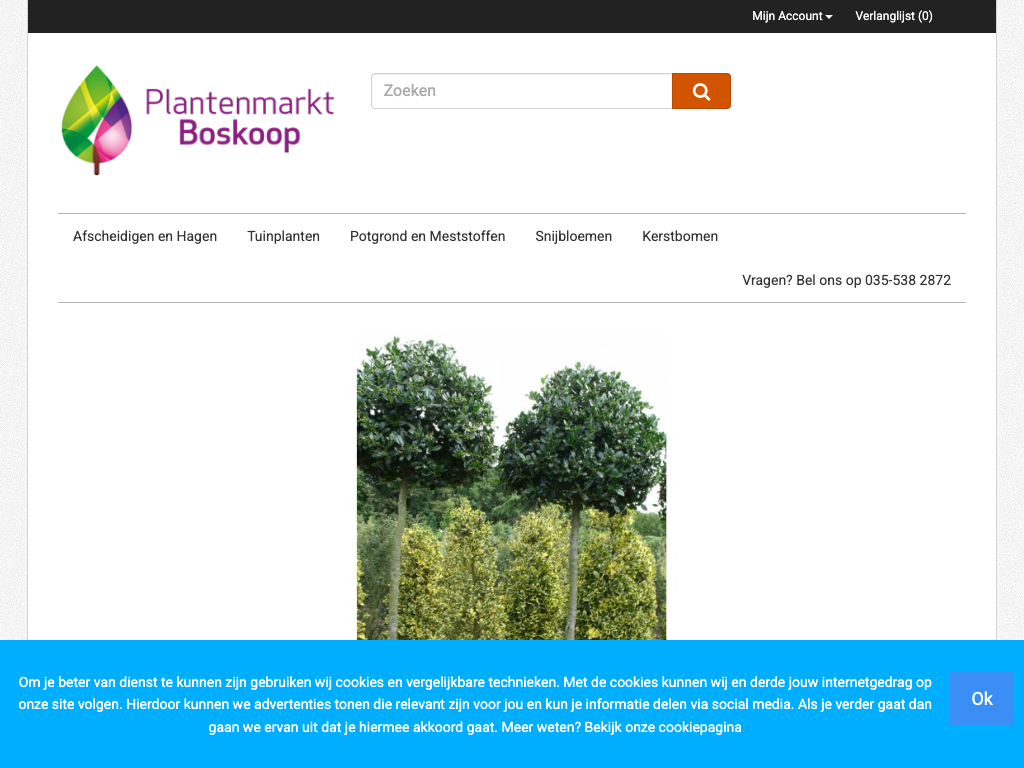This screenshot has height=768, width=1024.
Task: Click the topiary trees product image
Action: pos(511,487)
